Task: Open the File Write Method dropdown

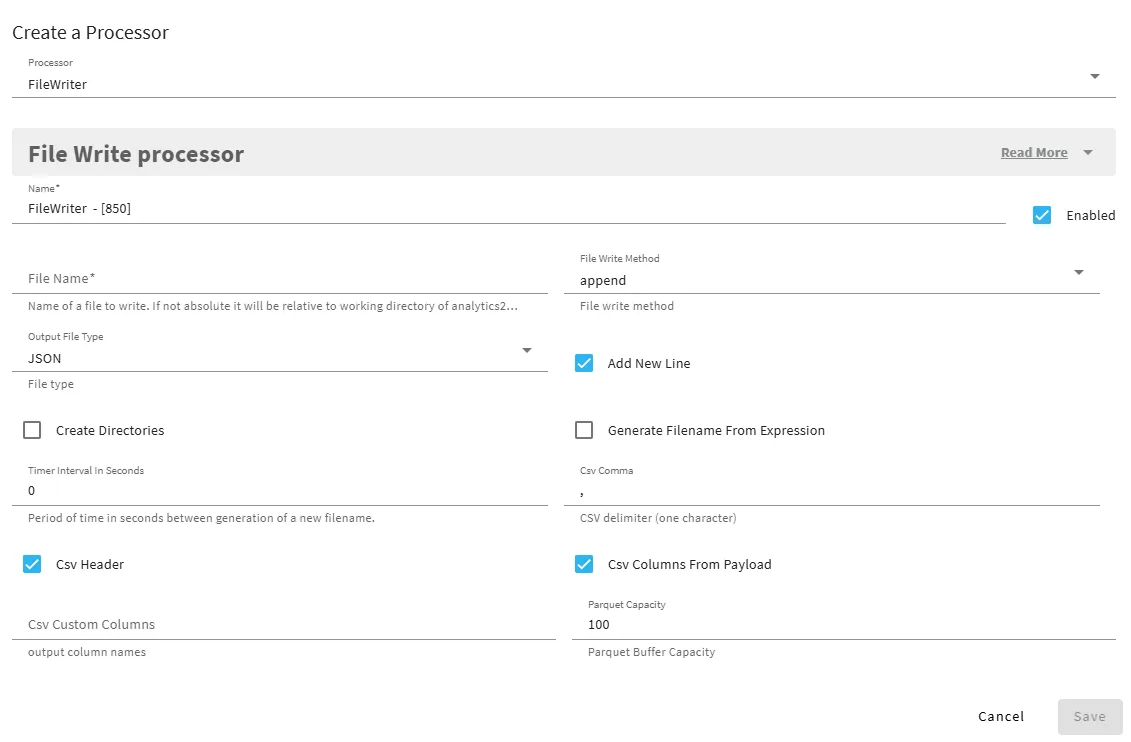Action: pos(832,274)
